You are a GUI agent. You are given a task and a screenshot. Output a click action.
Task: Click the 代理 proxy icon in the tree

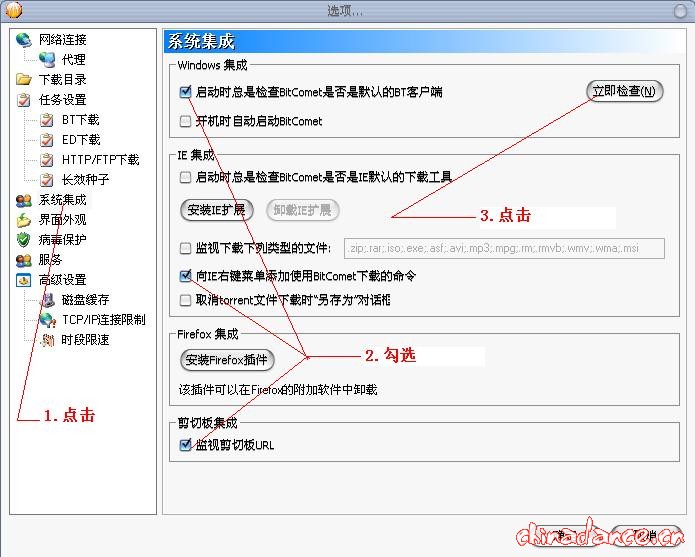coord(47,60)
